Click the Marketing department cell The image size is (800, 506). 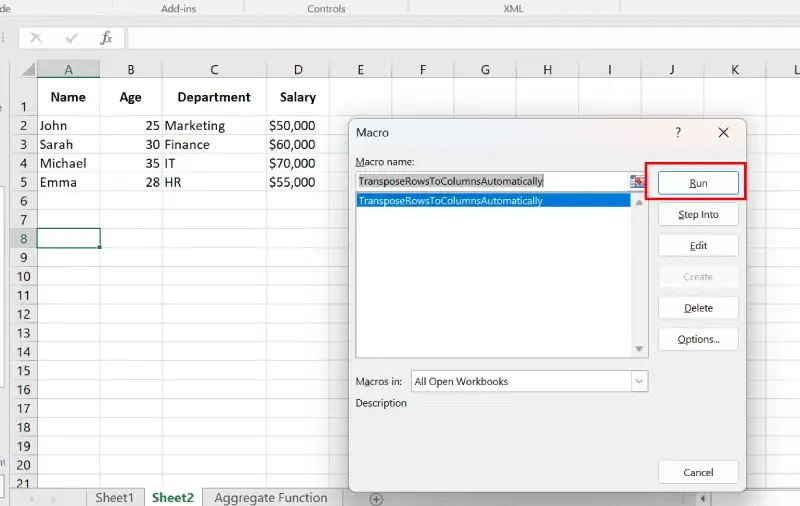click(214, 125)
